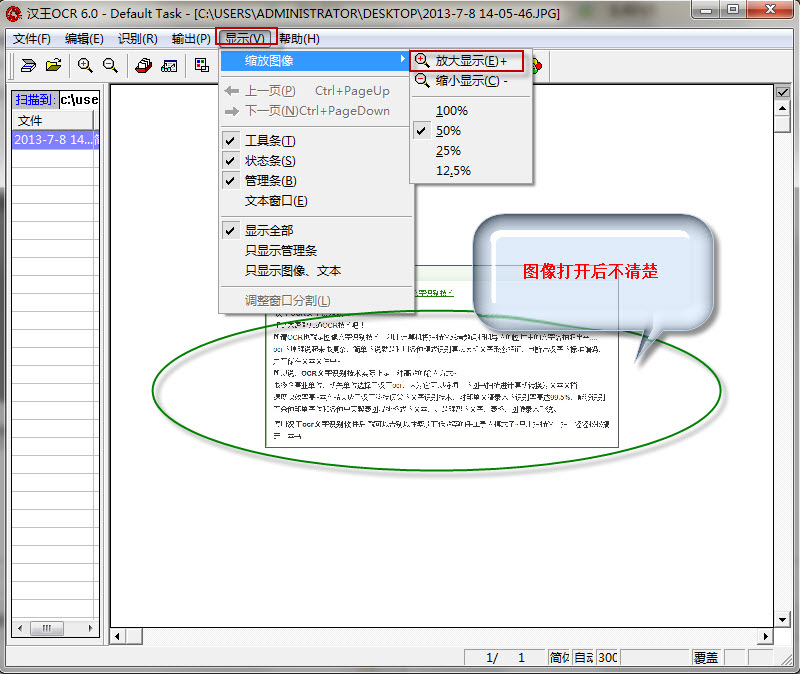This screenshot has height=674, width=800.
Task: Choose 100% from the zoom list
Action: 452,110
